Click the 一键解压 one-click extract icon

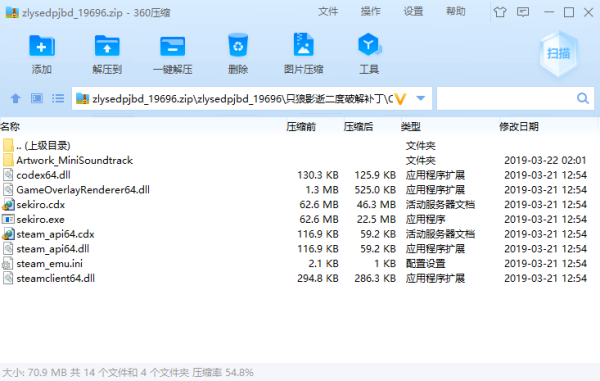click(x=173, y=46)
